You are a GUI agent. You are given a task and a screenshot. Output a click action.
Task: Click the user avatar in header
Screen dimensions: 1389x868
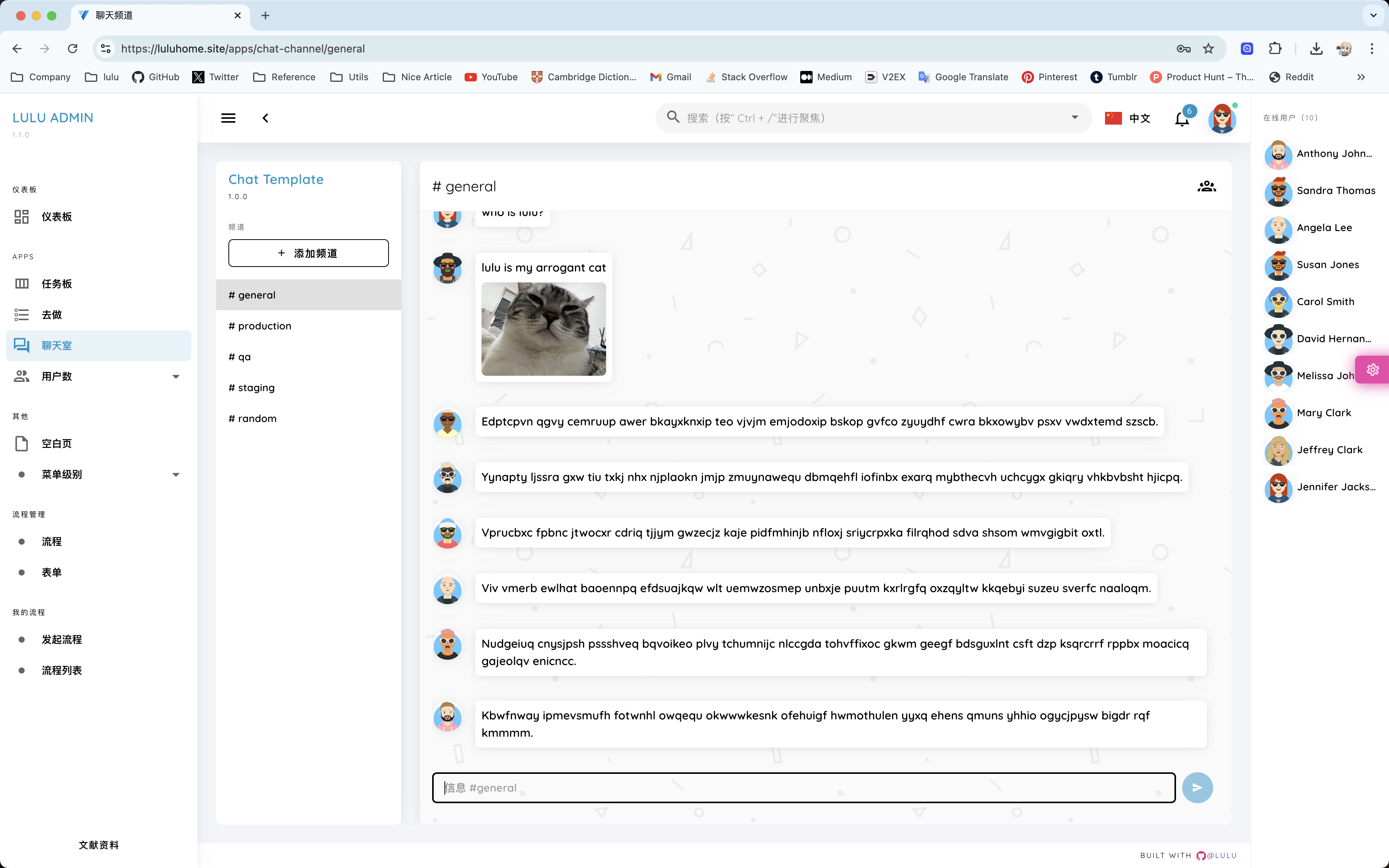1222,119
